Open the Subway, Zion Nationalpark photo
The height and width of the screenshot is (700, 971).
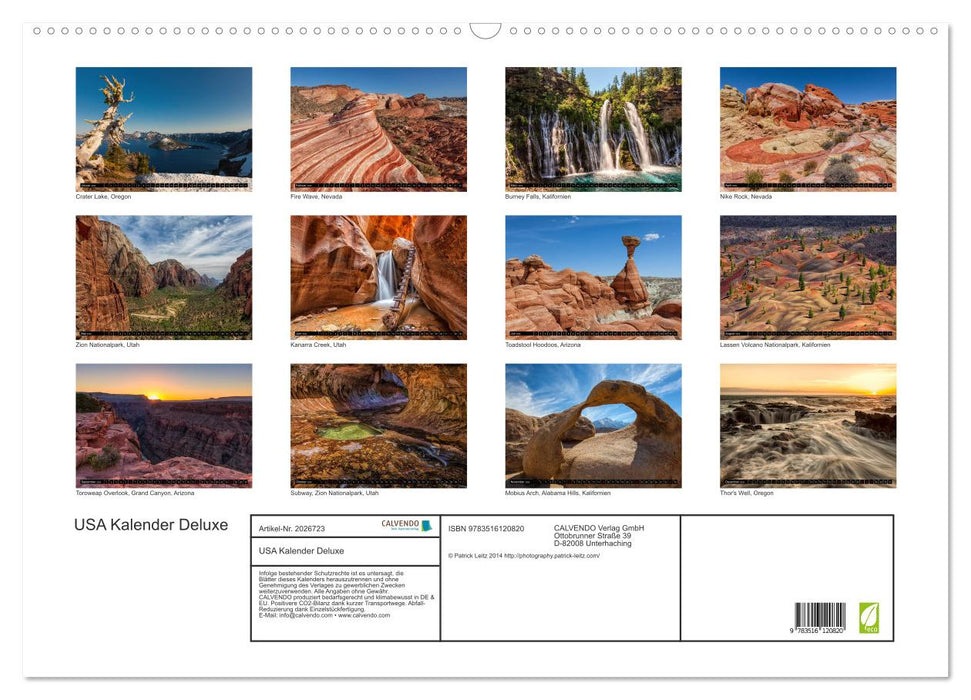[379, 424]
